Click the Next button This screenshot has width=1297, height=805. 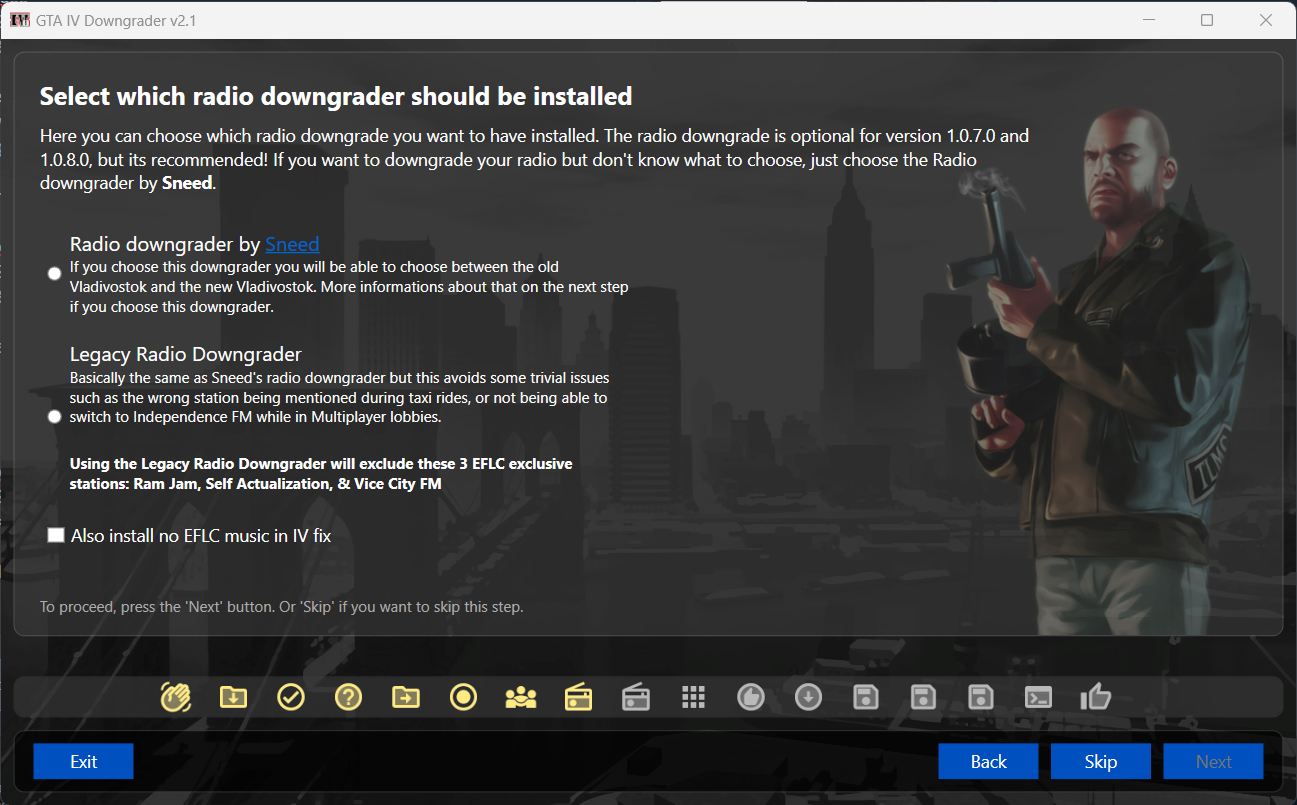click(1214, 761)
